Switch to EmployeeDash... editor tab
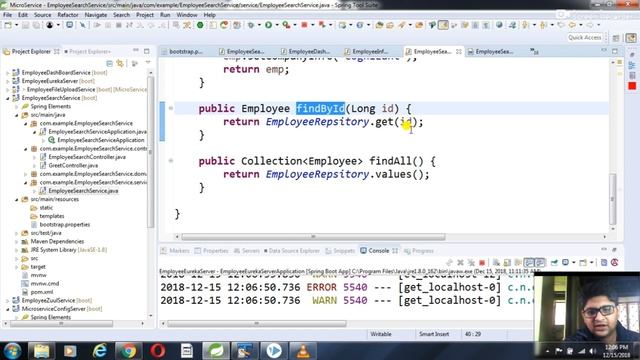 305,51
